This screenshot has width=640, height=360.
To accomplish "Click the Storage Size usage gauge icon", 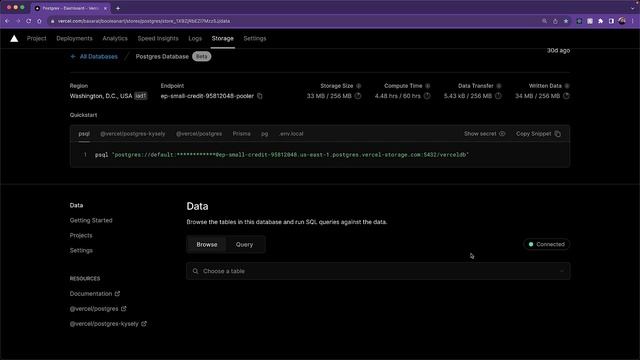I will [x=358, y=96].
